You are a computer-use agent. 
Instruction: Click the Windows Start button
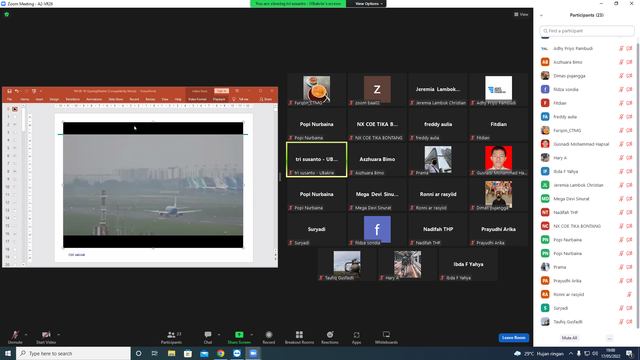pos(8,353)
